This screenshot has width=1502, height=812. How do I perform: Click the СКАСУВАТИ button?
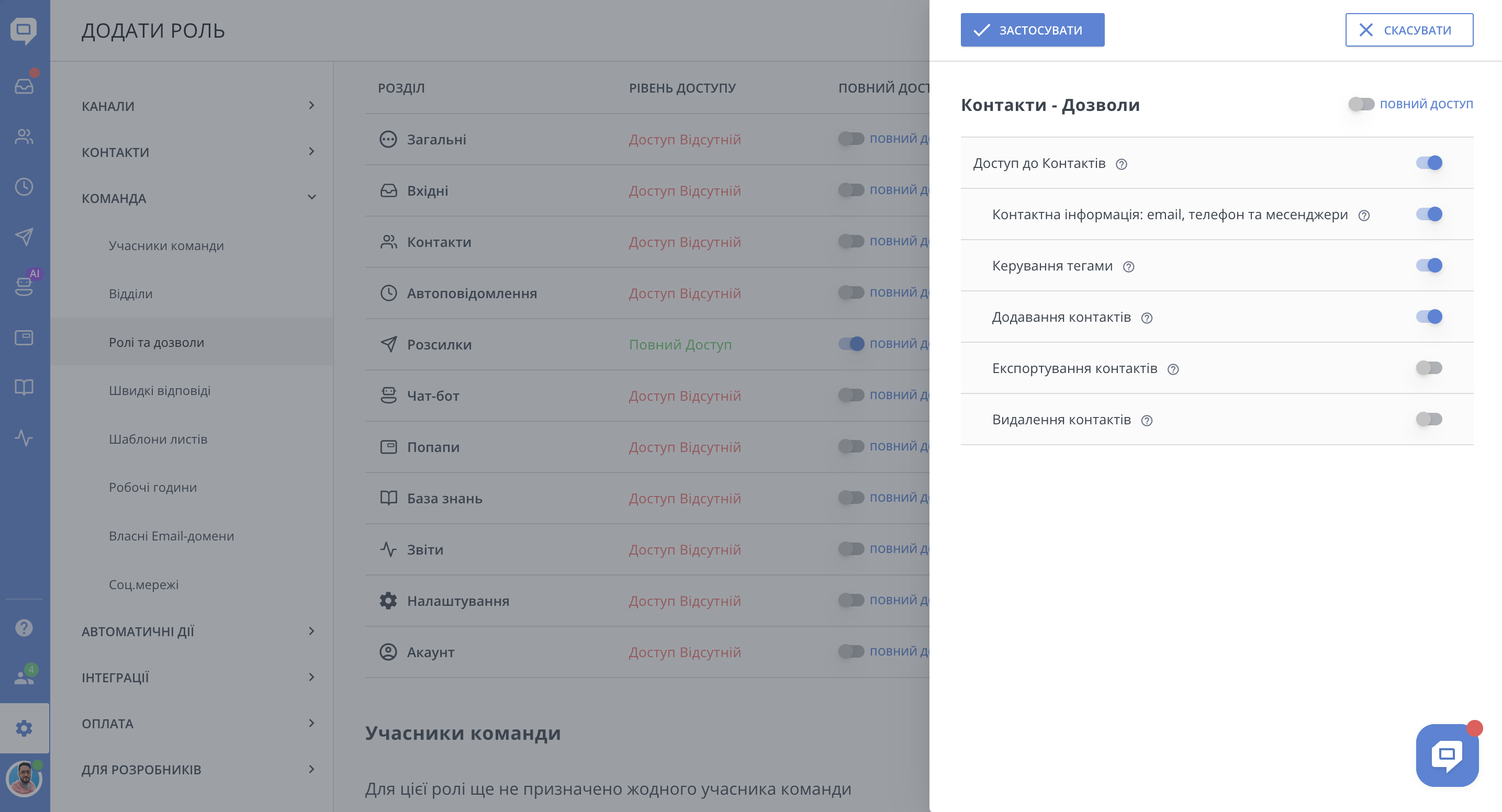click(1409, 30)
